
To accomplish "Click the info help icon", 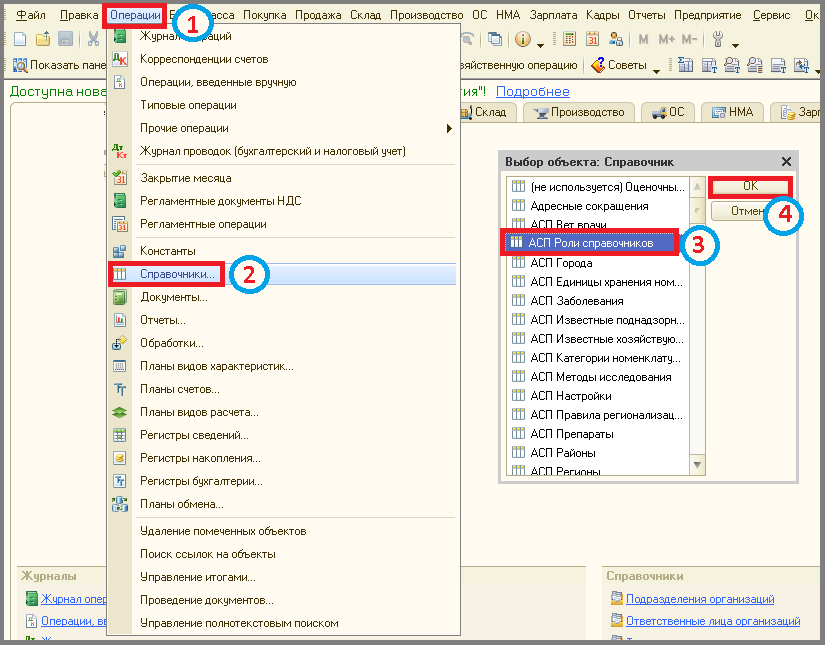I will (x=522, y=39).
